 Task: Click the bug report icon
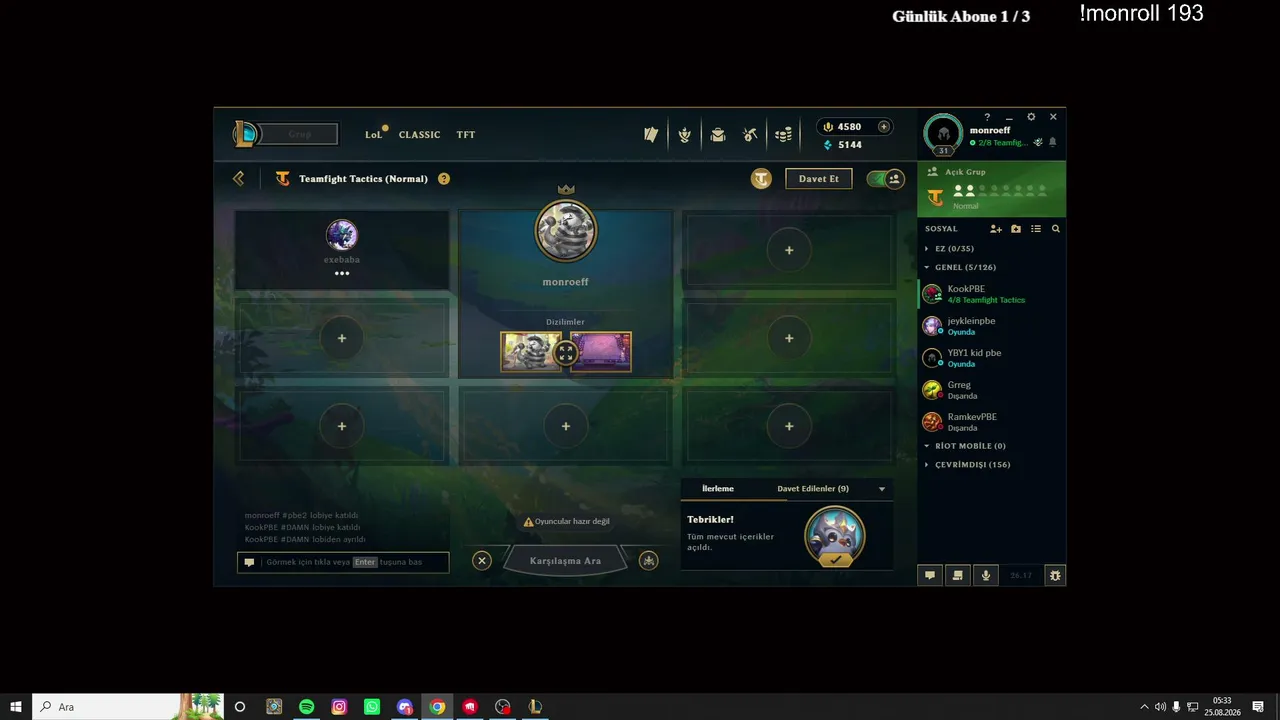tap(1055, 575)
